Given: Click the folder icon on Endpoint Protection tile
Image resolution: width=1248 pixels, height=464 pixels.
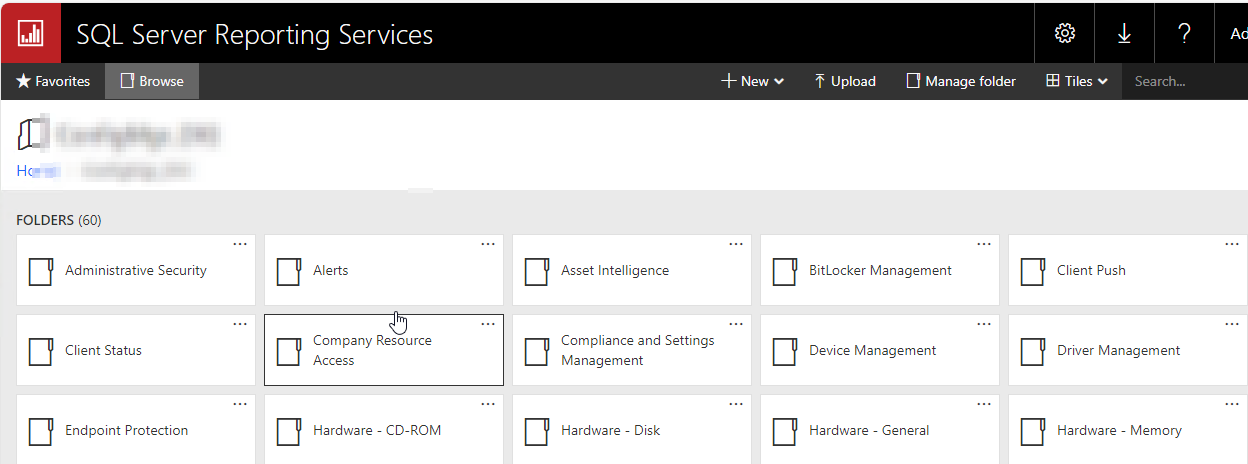Looking at the screenshot, I should (40, 431).
